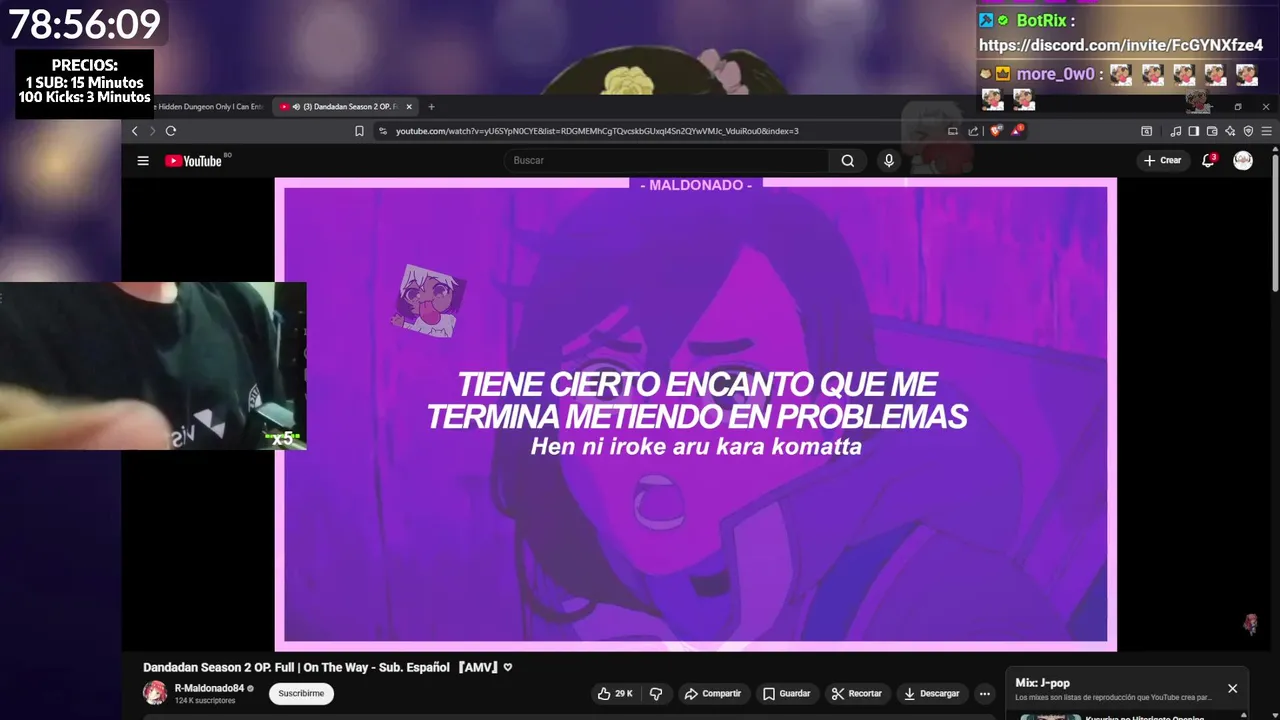Click the browser forward arrow
The image size is (1280, 720).
(152, 131)
